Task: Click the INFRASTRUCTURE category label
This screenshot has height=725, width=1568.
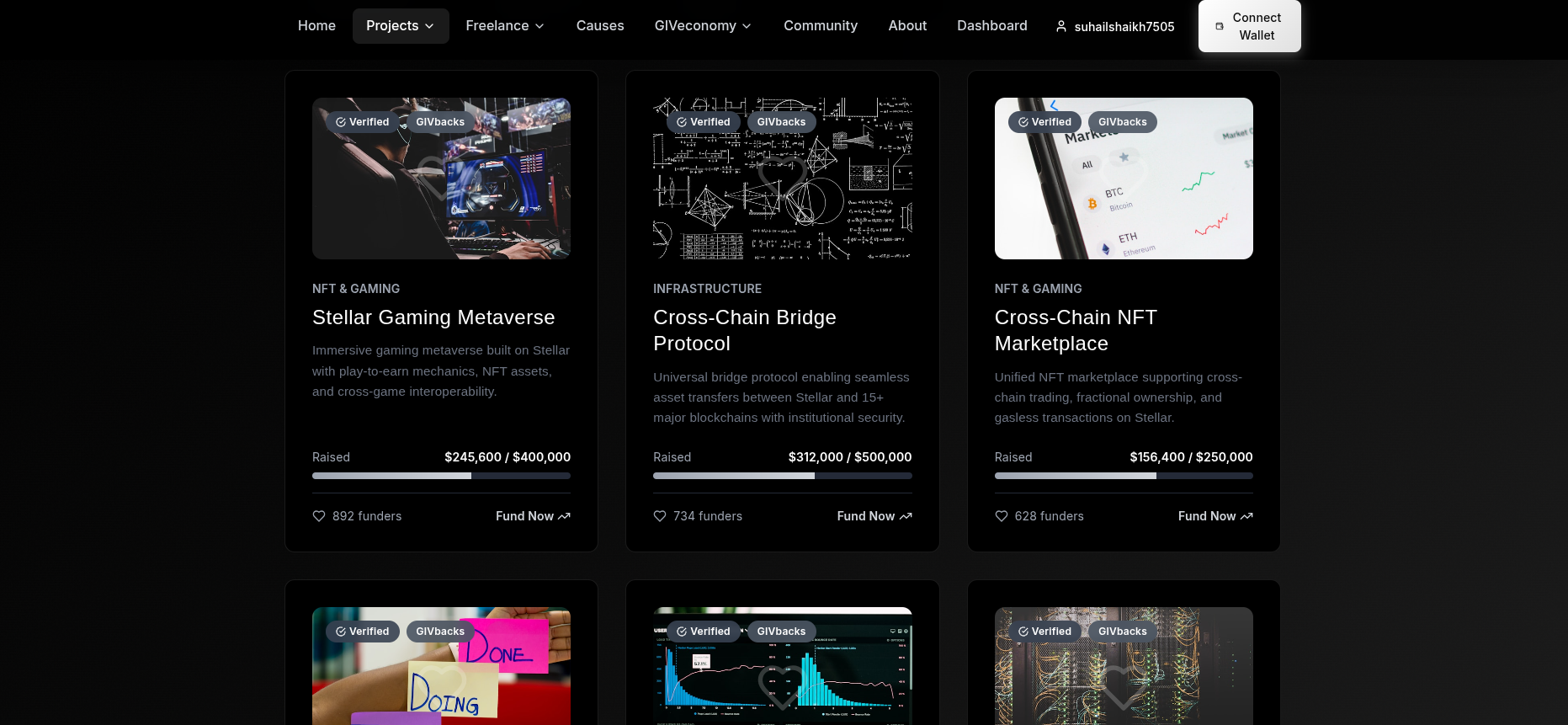Action: (707, 289)
